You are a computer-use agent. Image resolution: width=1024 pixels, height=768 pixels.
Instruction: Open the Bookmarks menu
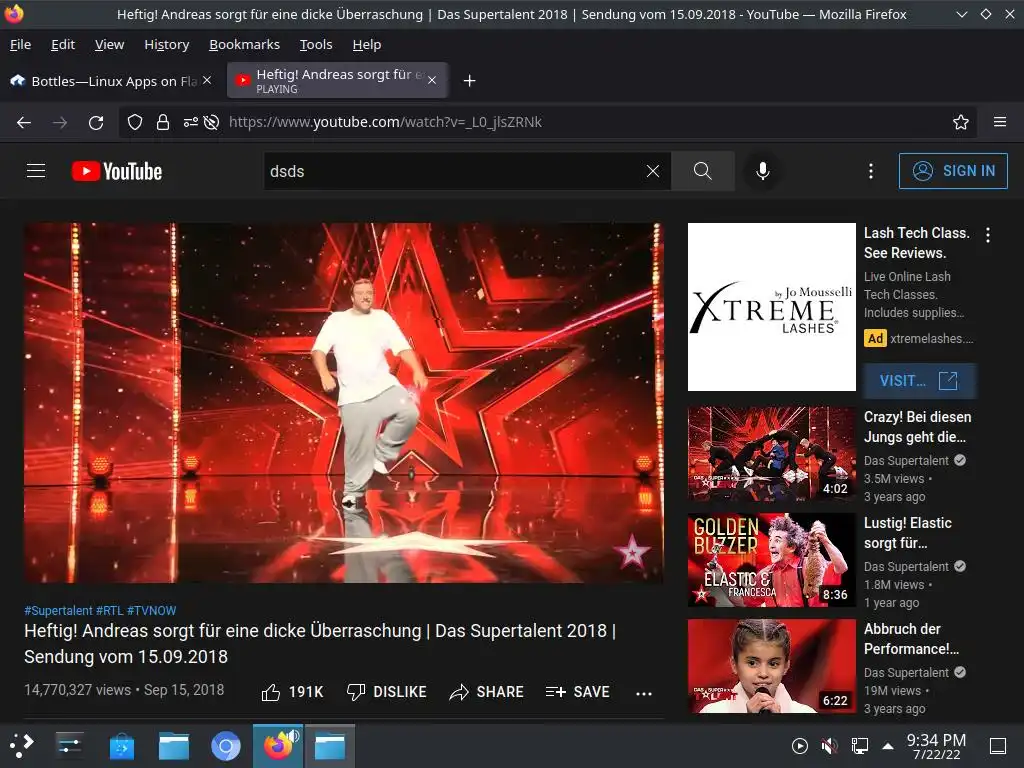click(244, 44)
